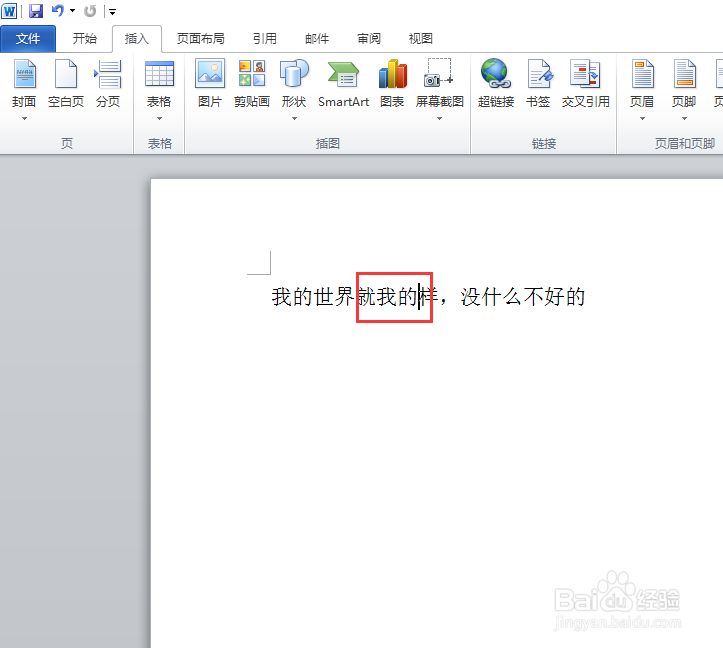The height and width of the screenshot is (648, 723).
Task: Click the 表格 table icon
Action: (159, 74)
